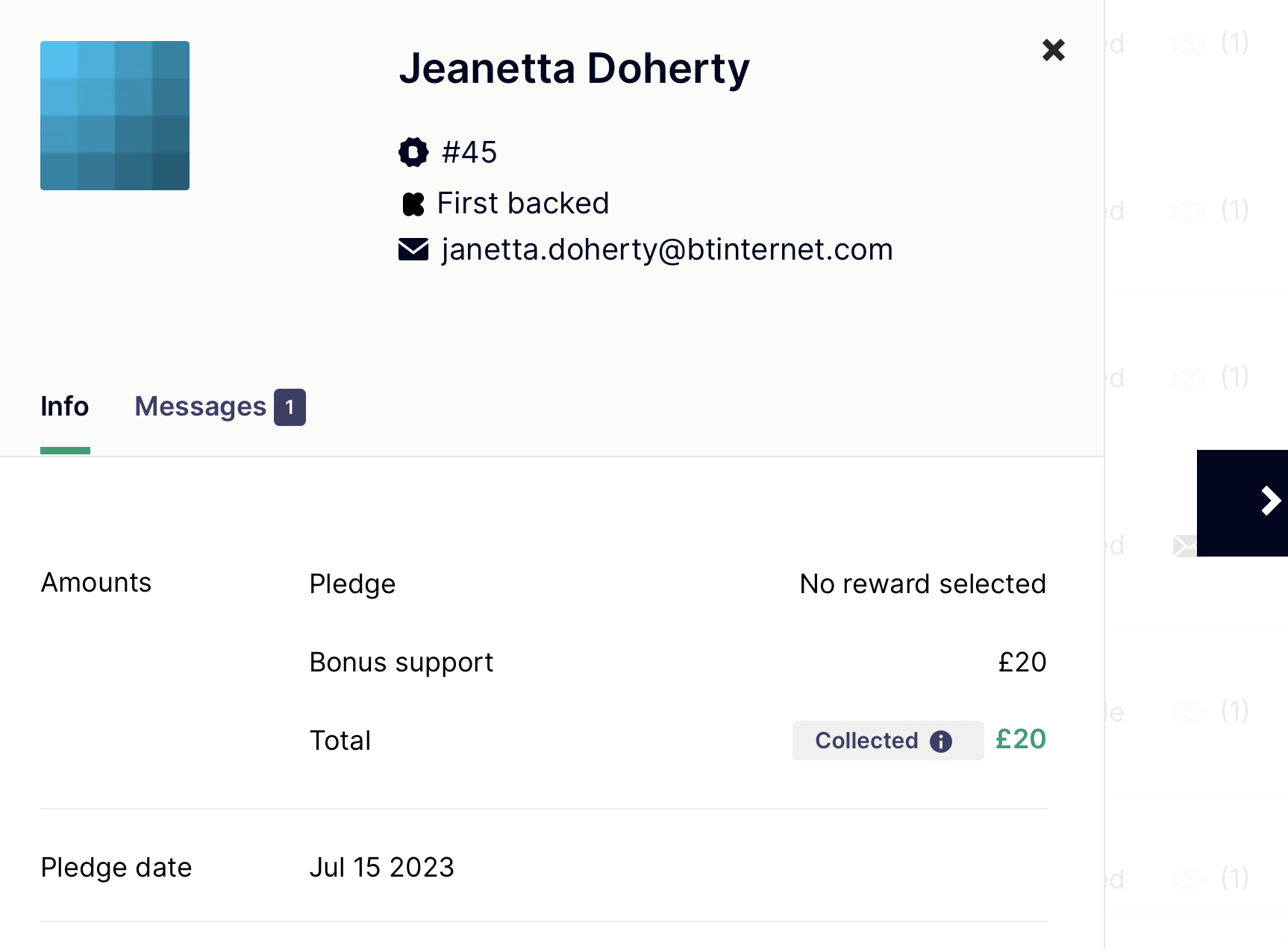1288x949 pixels.
Task: Click the topmost faded envelope icon behind panel
Action: (1189, 45)
